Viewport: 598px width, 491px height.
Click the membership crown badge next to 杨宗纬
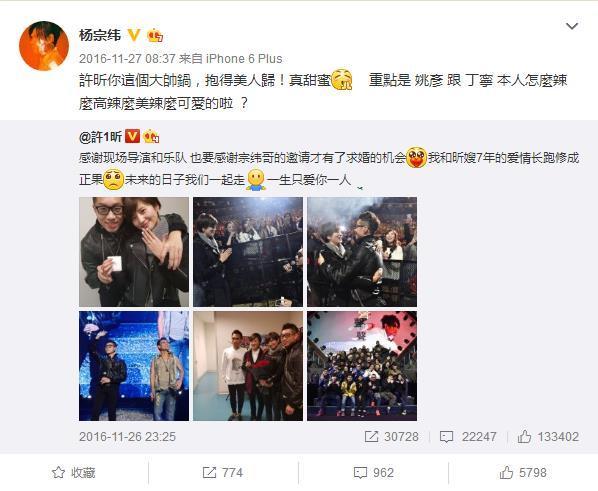coord(154,35)
